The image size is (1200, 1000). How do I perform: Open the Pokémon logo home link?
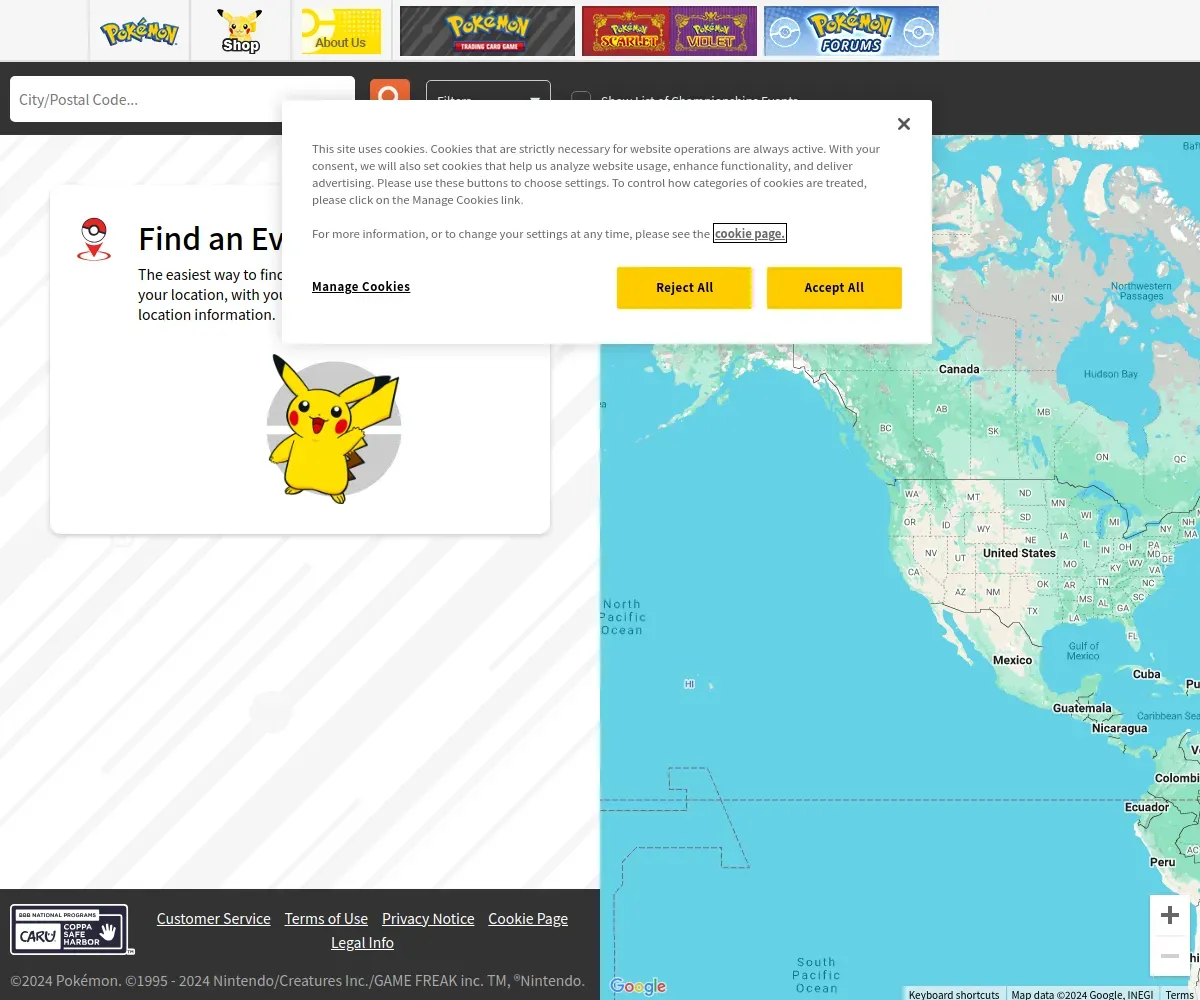139,31
